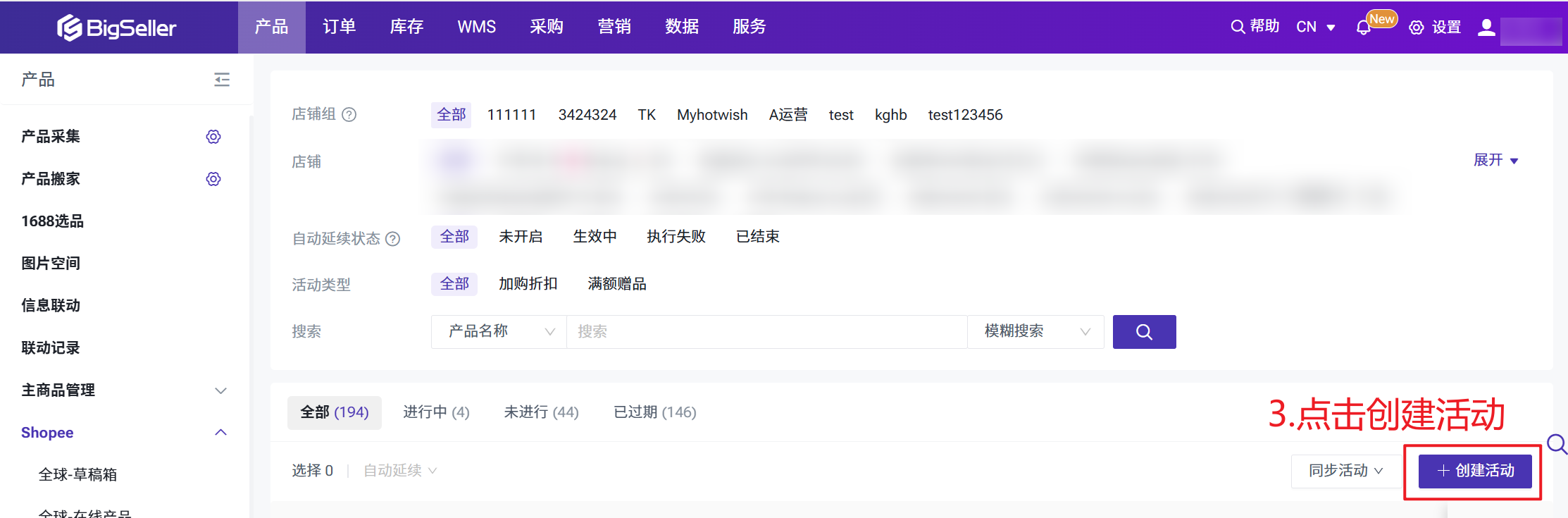Click the help icon beside 店铺组

(x=349, y=115)
